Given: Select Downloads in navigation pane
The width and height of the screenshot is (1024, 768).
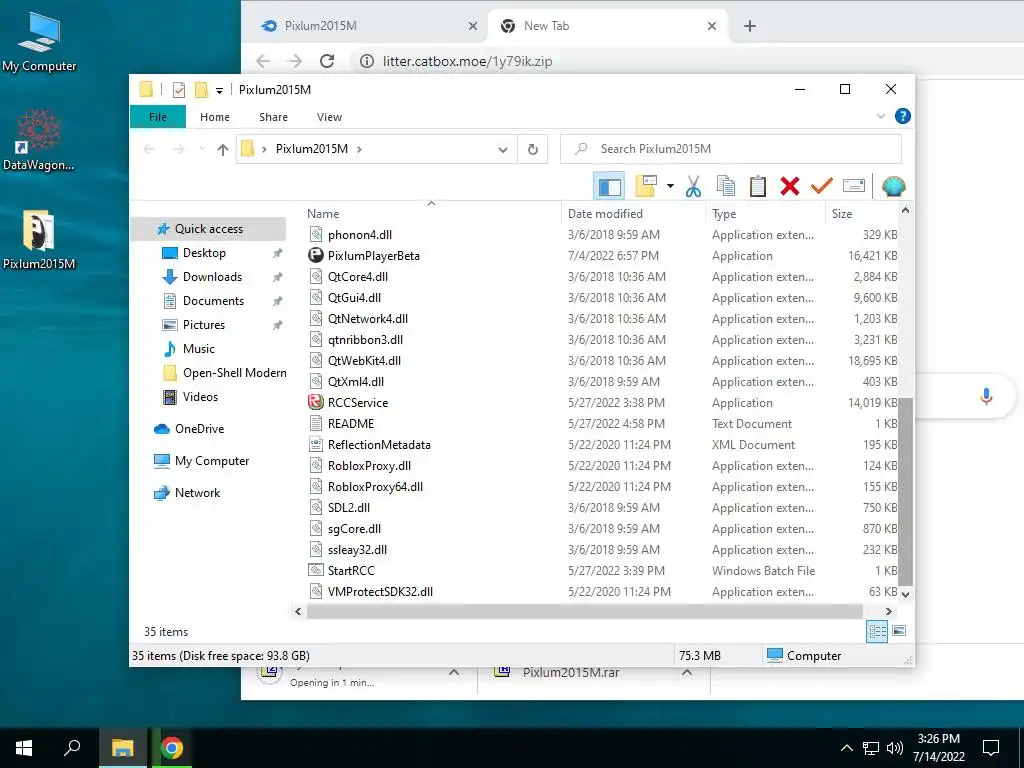Looking at the screenshot, I should [x=212, y=277].
